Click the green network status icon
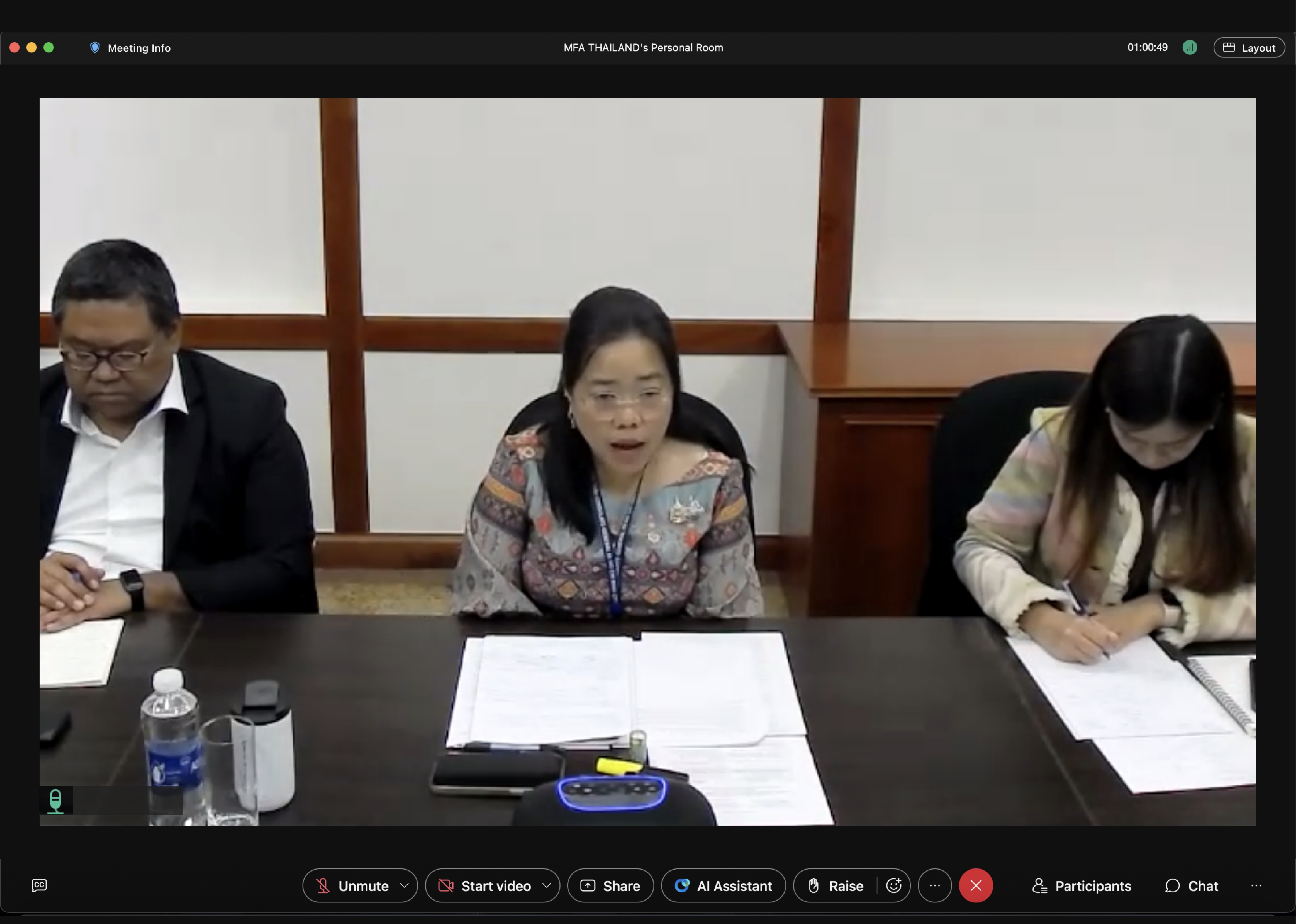 (x=1190, y=48)
